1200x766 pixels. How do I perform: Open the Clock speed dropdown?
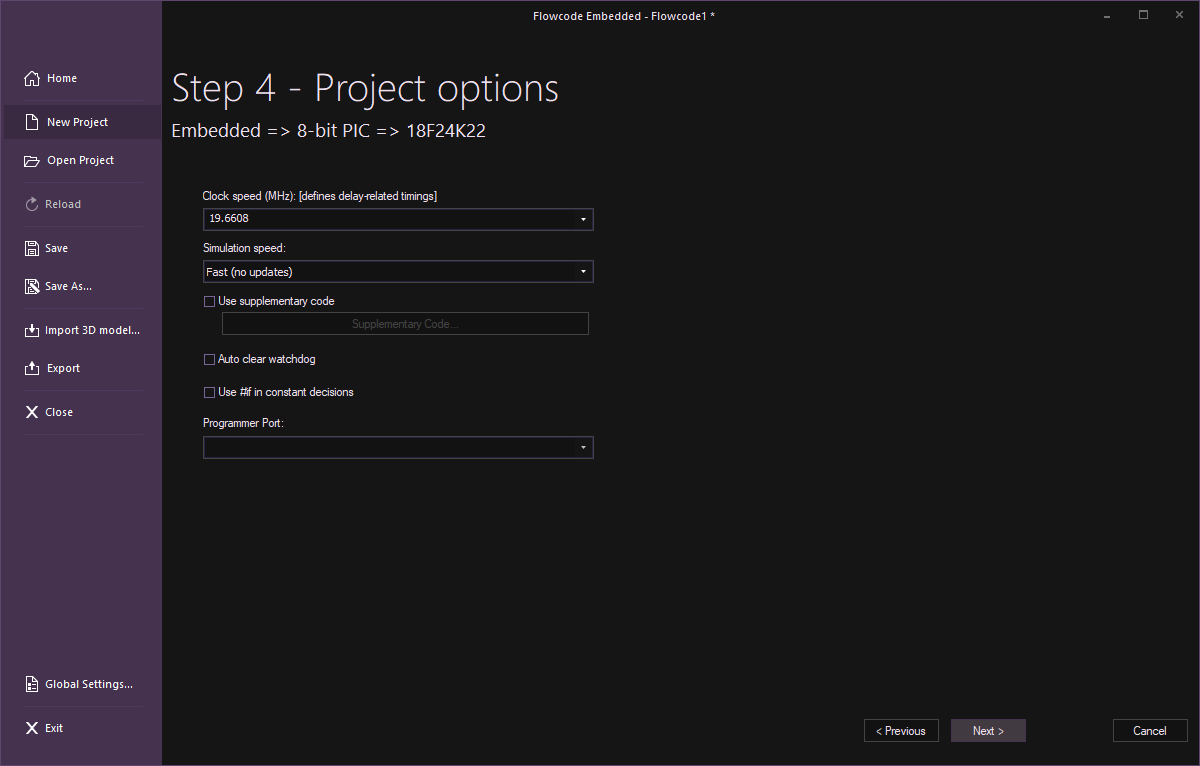pos(583,219)
